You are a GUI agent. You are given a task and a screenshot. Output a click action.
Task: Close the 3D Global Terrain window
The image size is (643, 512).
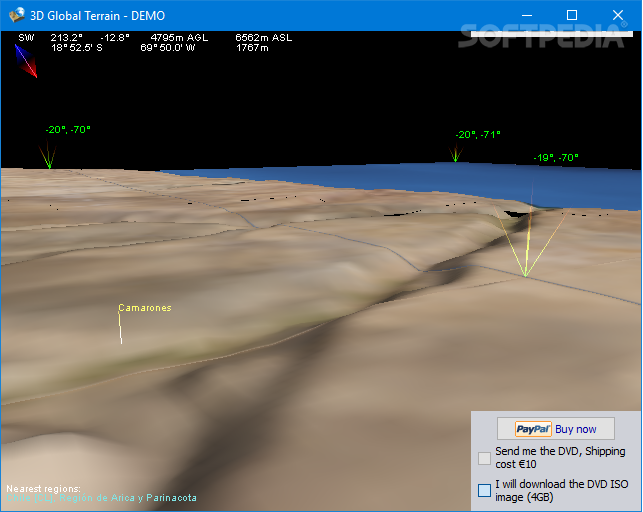click(x=618, y=16)
